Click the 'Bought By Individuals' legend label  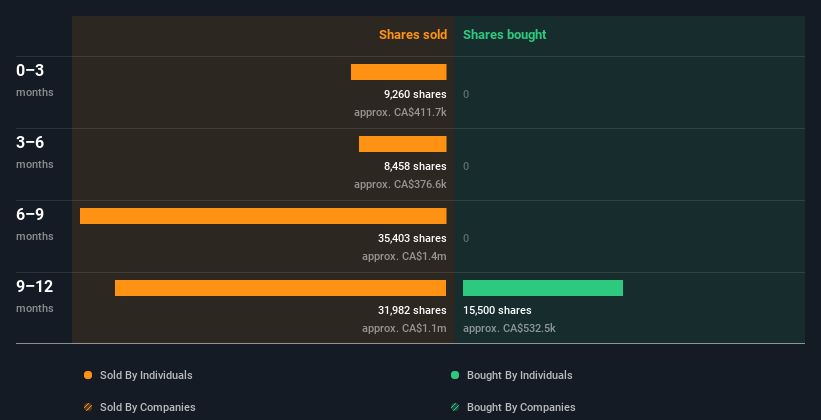[x=519, y=375]
